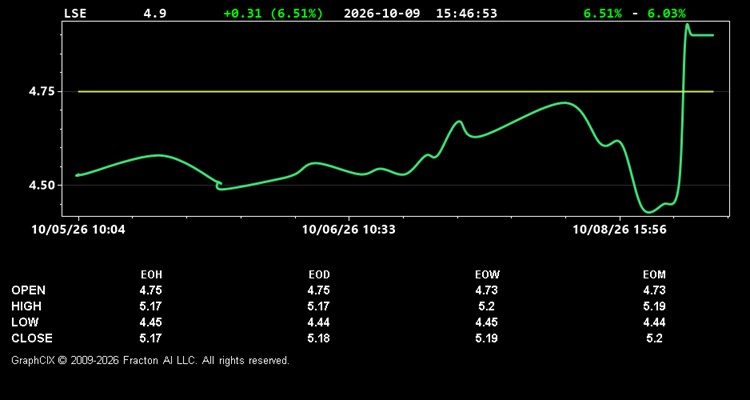Click the 10/08/26 15:56 axis marker
Image resolution: width=750 pixels, height=400 pixels.
click(x=619, y=230)
